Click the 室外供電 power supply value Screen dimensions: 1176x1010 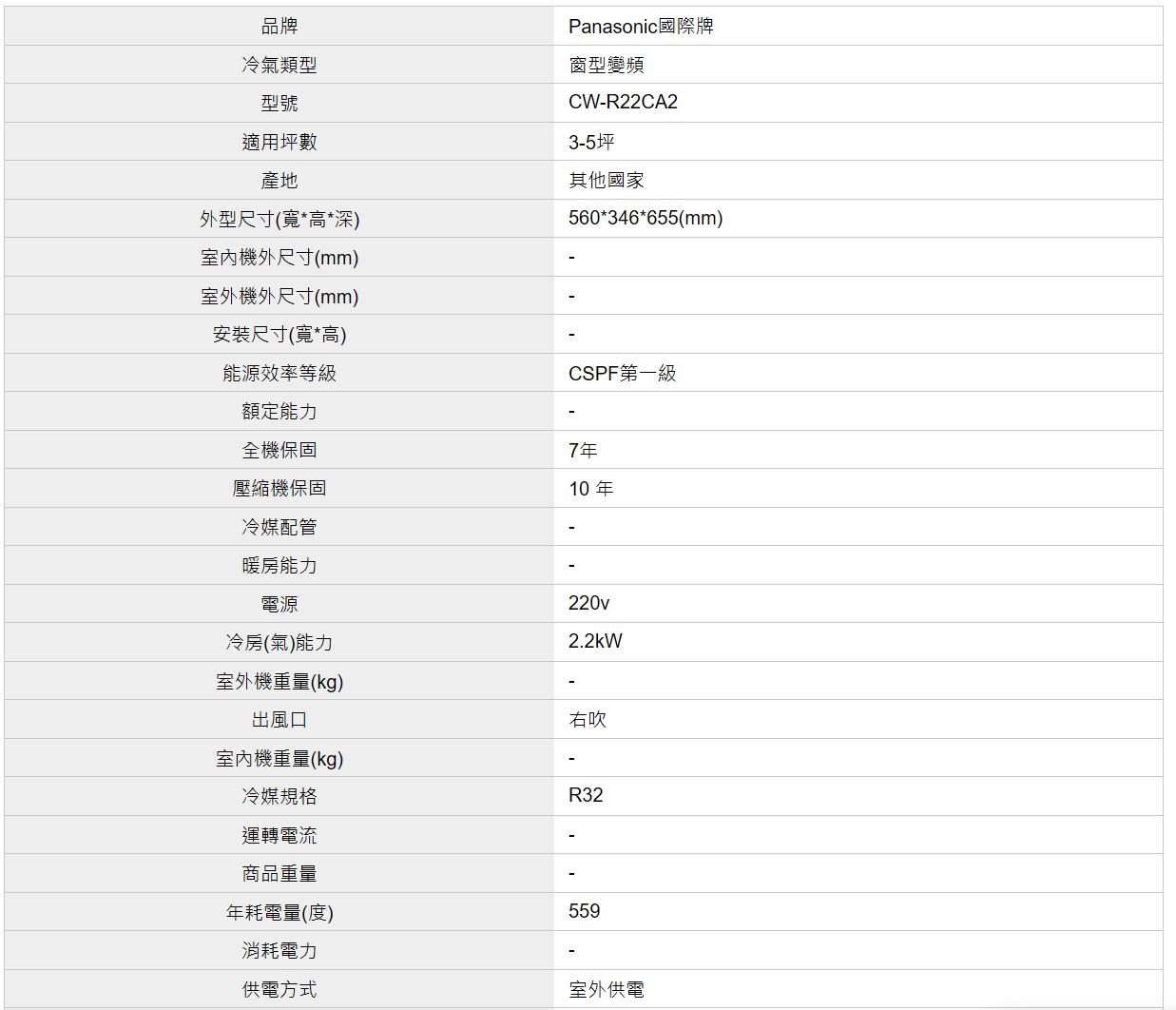tap(607, 989)
